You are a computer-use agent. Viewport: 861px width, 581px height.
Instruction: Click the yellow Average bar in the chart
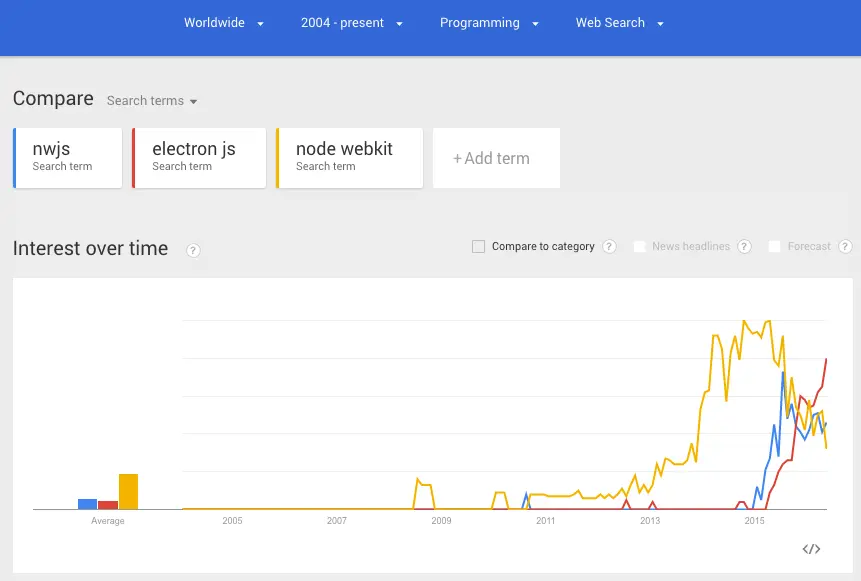(128, 490)
